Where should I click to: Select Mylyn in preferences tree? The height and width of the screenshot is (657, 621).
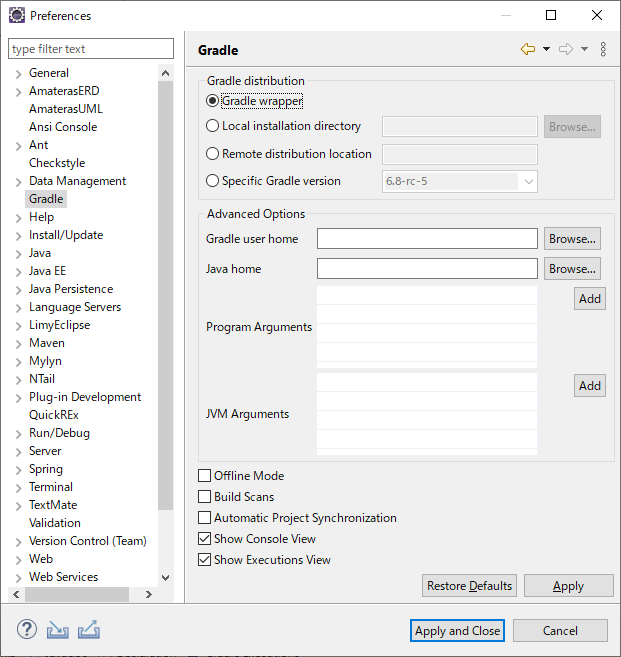click(45, 361)
